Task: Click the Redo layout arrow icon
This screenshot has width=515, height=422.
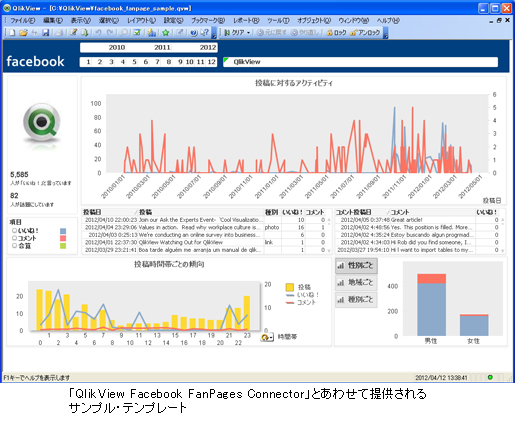Action: pyautogui.click(x=110, y=32)
